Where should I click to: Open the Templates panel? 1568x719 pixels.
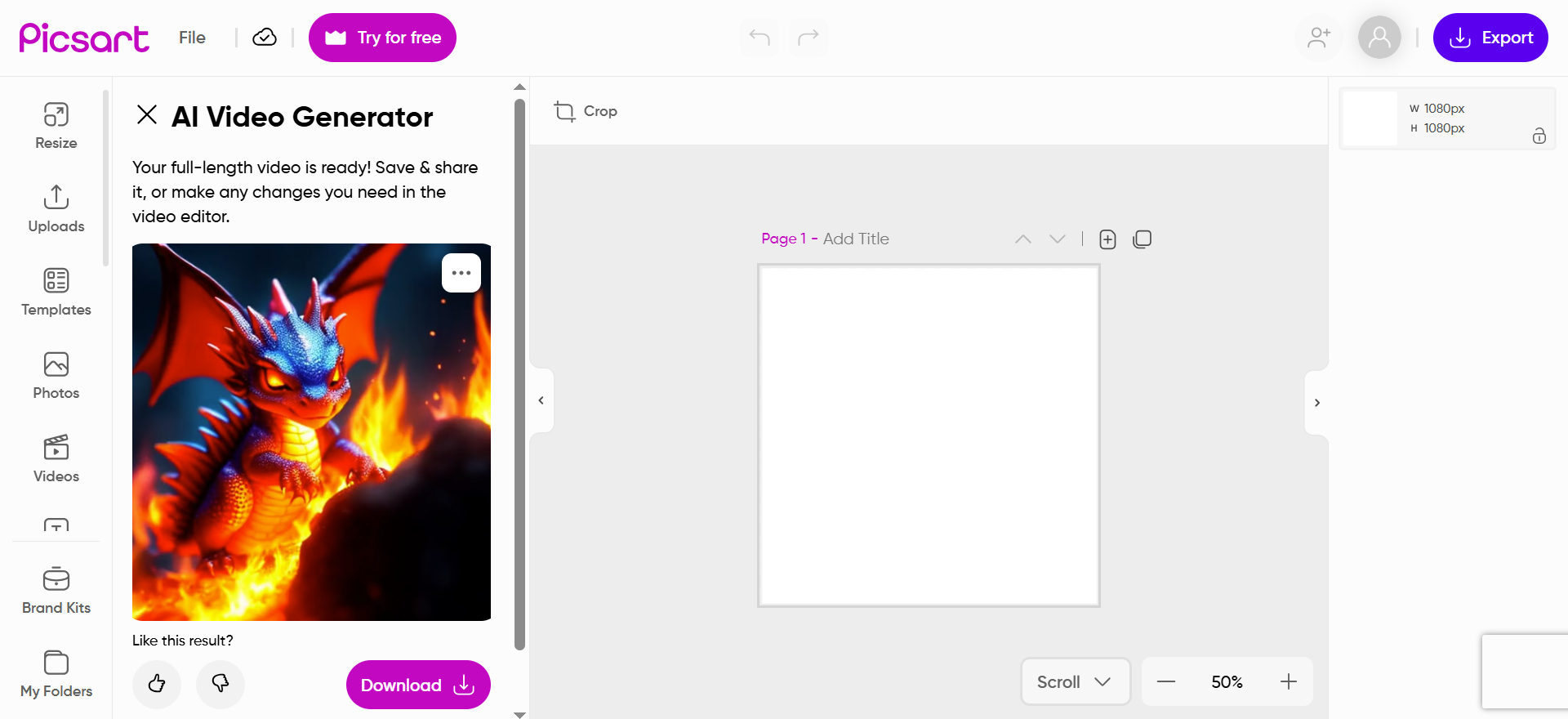(56, 292)
